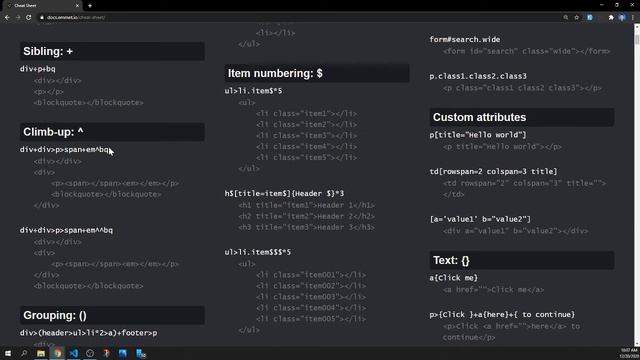The height and width of the screenshot is (360, 640).
Task: Click the 'a{Click me}' abbreviation
Action: 453,278
